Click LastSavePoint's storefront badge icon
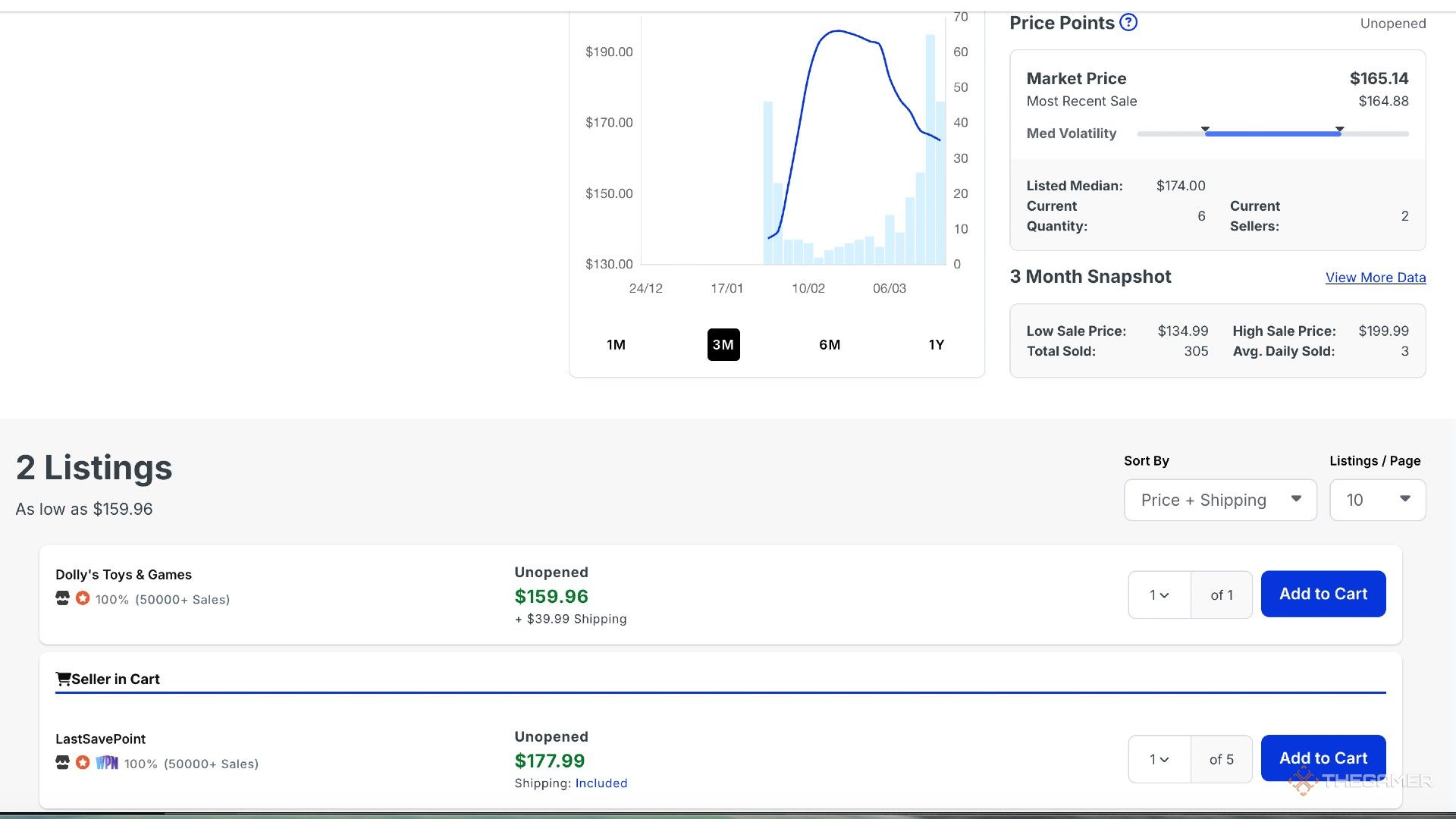Viewport: 1456px width, 819px height. click(x=62, y=762)
